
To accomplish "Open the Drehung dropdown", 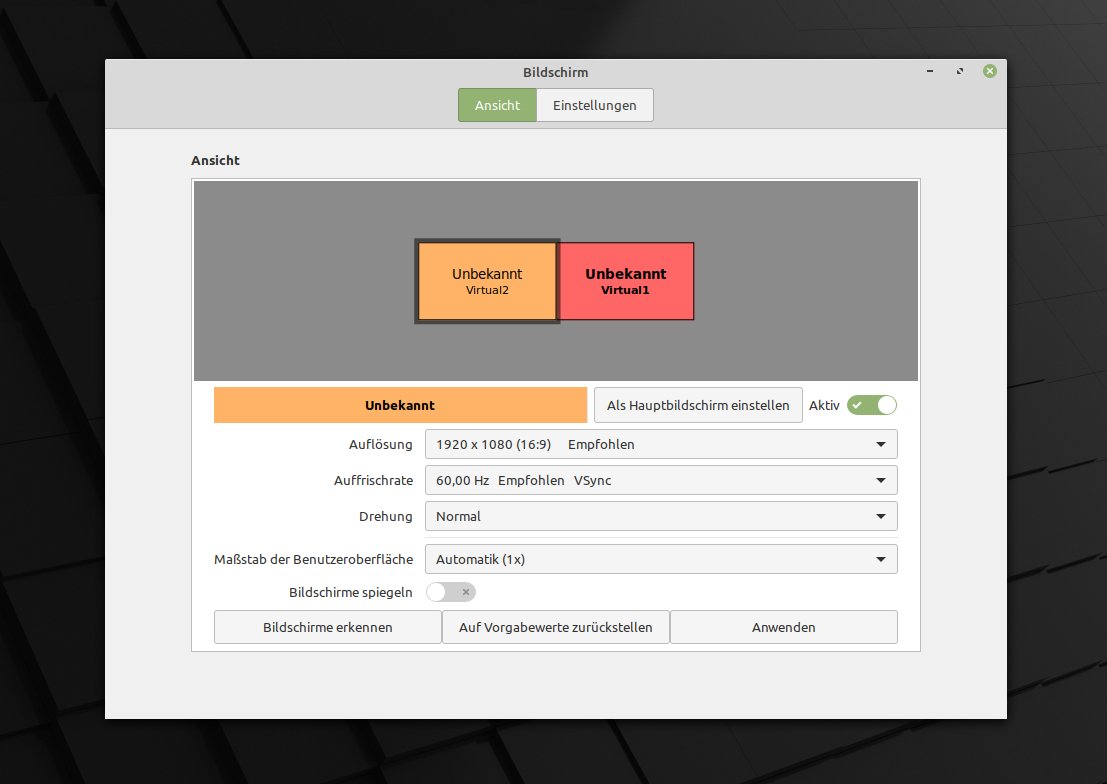I will (661, 516).
